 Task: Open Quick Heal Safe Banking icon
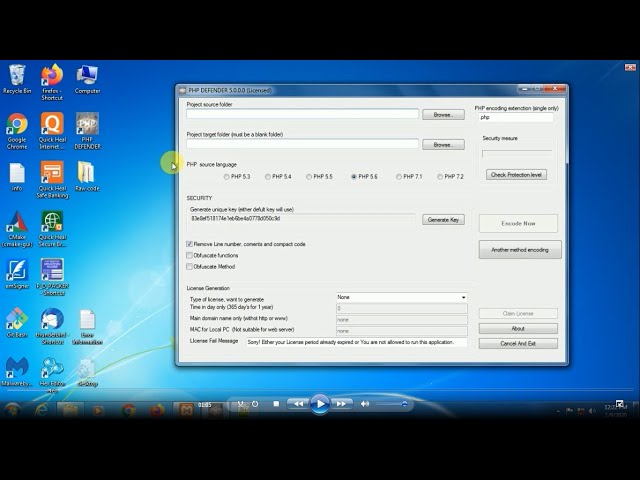pos(52,180)
